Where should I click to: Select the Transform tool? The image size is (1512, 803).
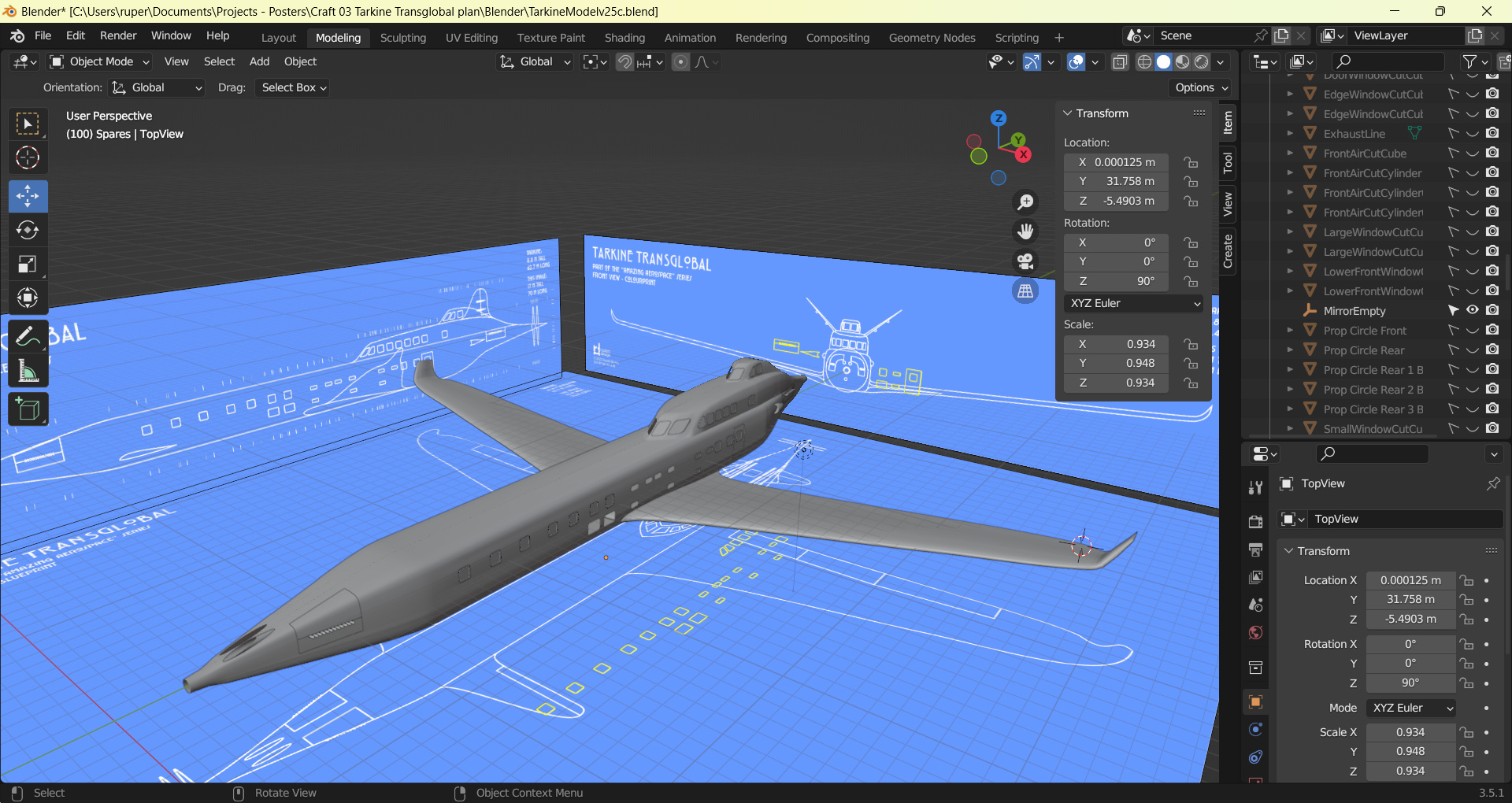pos(28,298)
